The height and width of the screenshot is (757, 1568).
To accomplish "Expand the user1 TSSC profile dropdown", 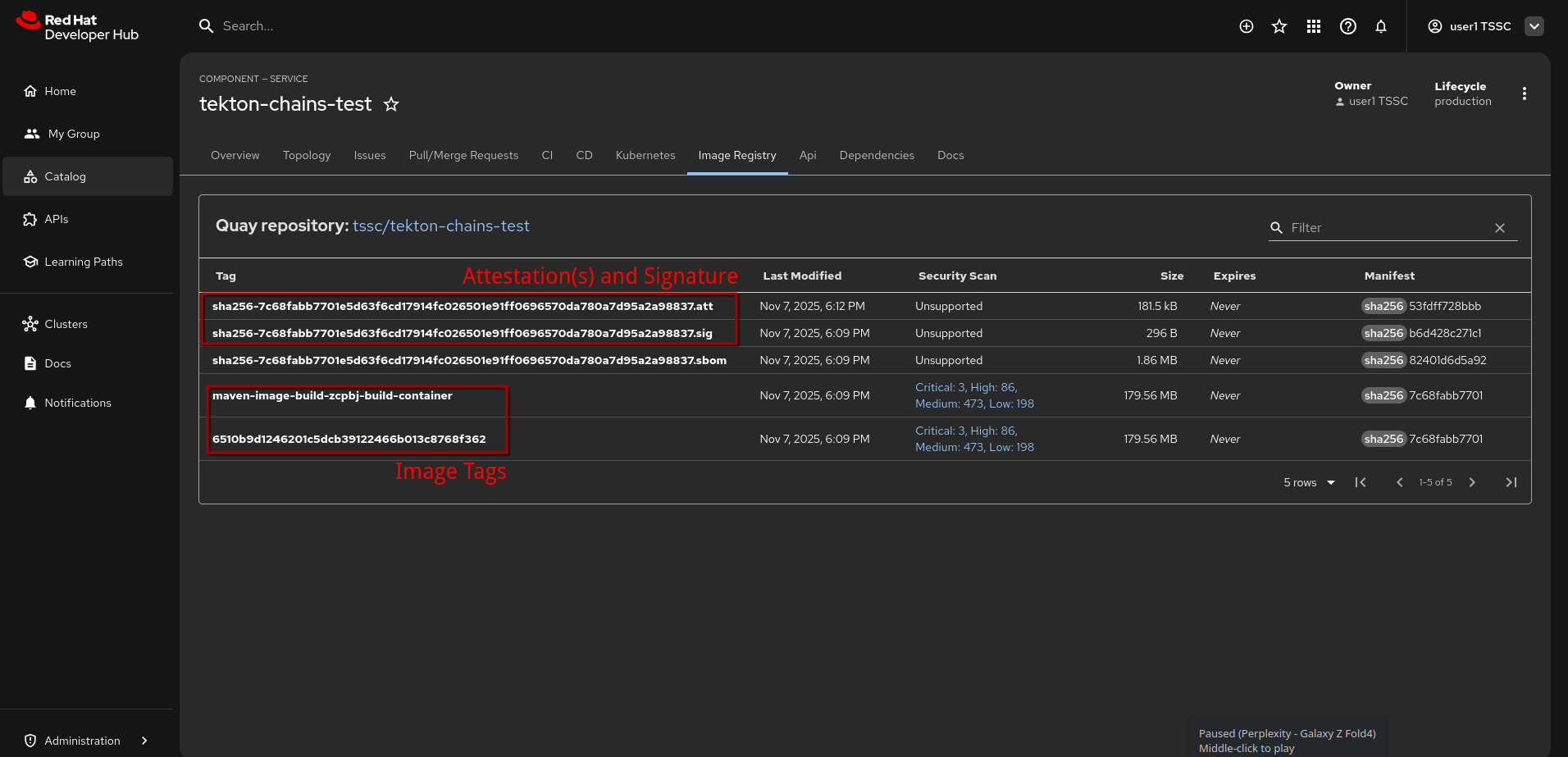I will pyautogui.click(x=1534, y=26).
